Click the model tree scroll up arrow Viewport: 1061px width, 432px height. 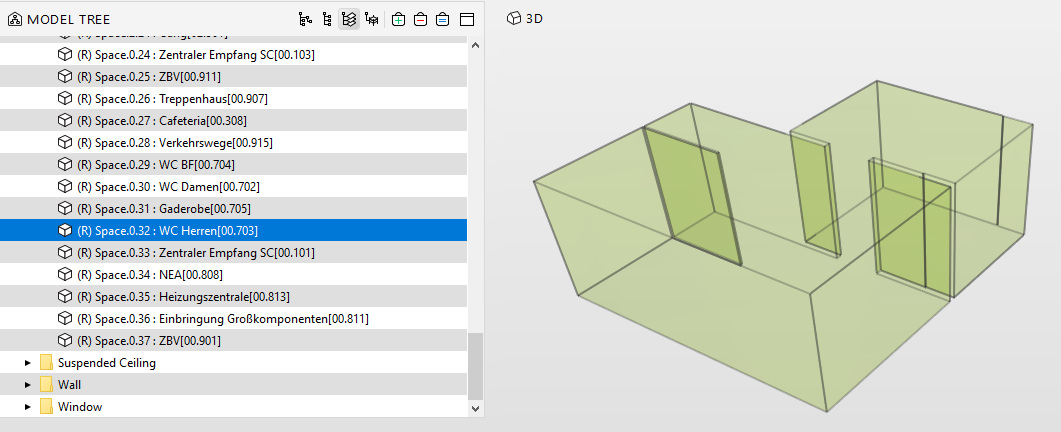pos(475,46)
